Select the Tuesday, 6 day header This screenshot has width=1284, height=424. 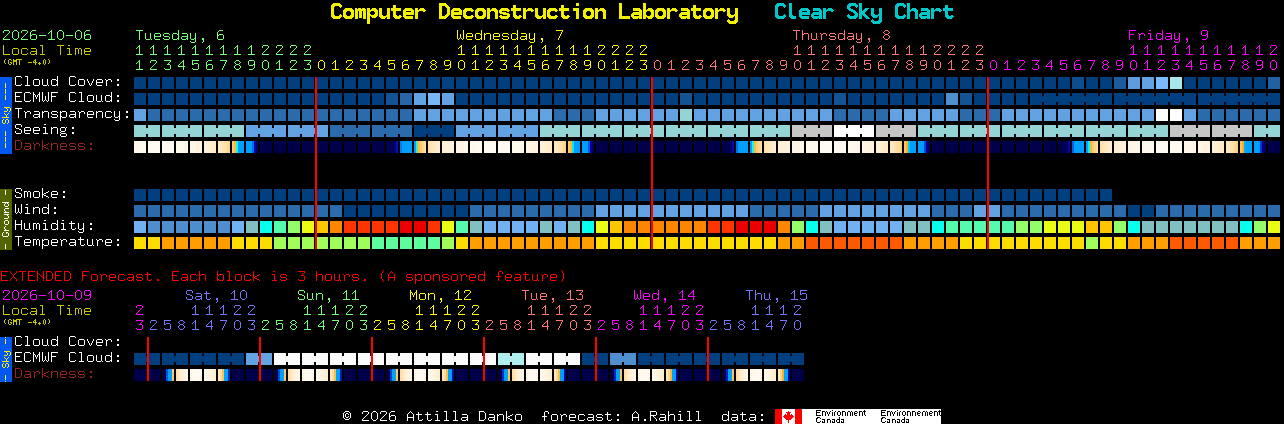[180, 35]
